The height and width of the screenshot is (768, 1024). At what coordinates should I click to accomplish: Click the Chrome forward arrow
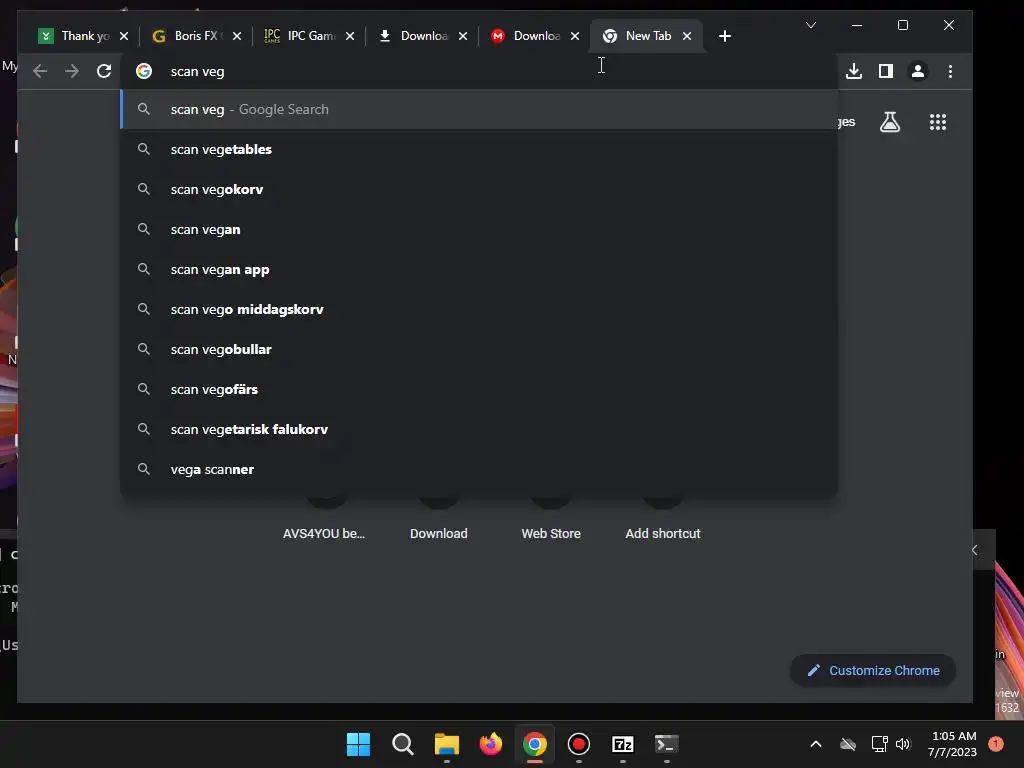click(x=72, y=71)
